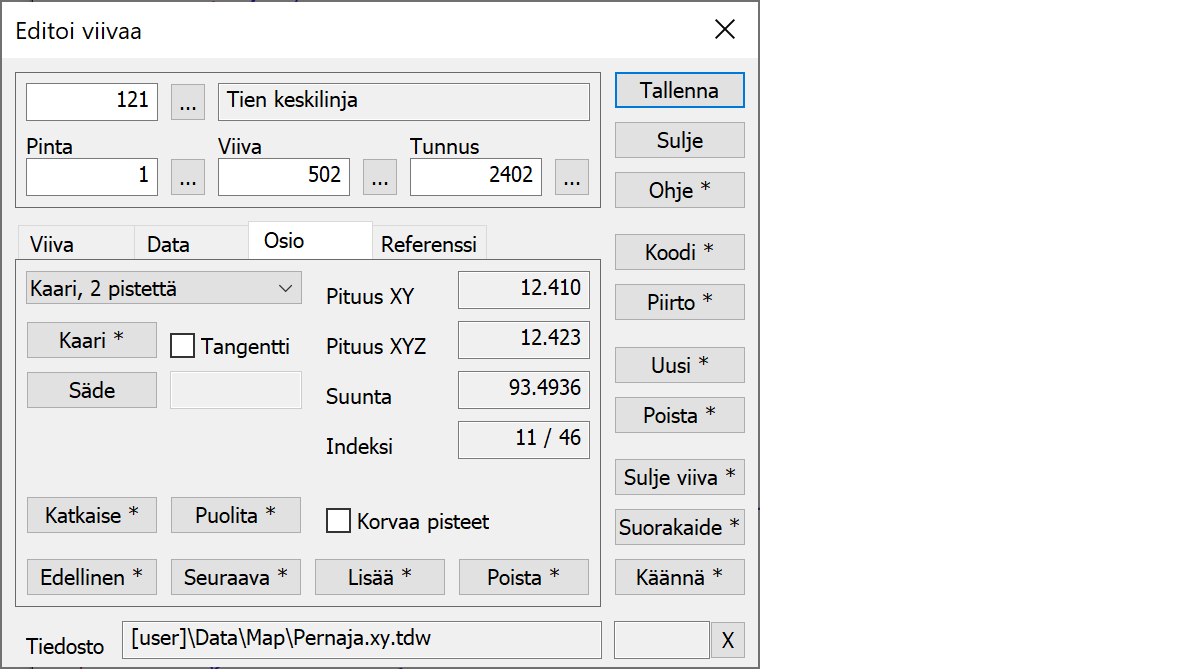The image size is (1200, 669).
Task: Enable the Tangentti checkbox
Action: [x=183, y=346]
